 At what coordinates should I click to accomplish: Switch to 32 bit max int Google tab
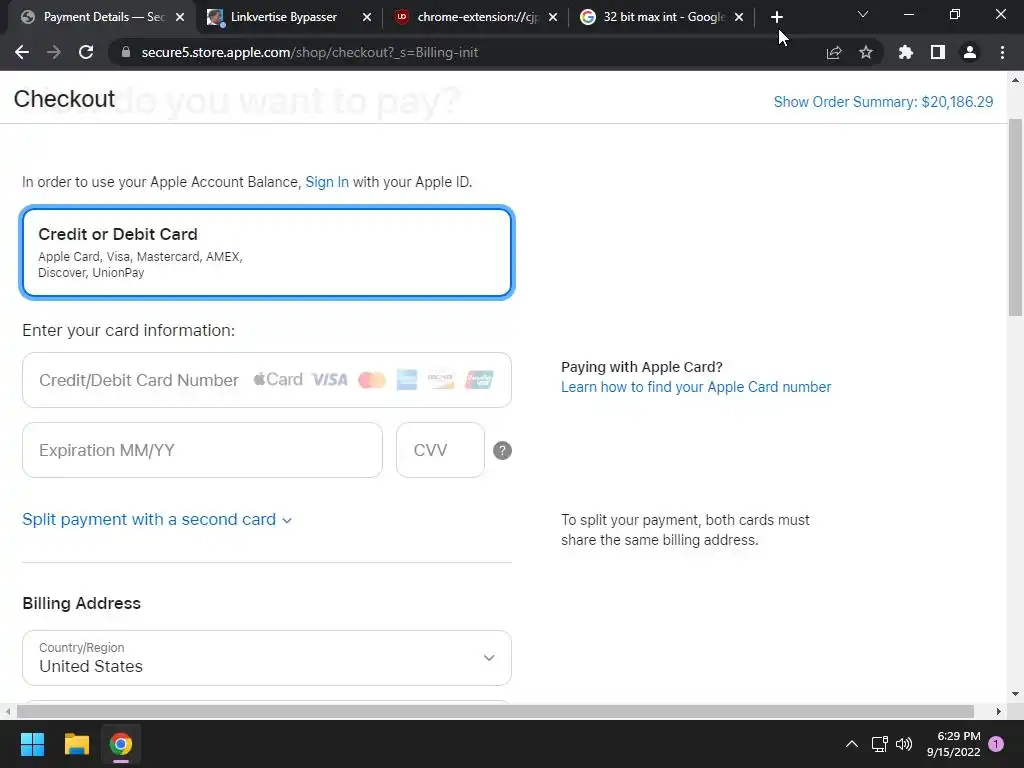(x=664, y=17)
